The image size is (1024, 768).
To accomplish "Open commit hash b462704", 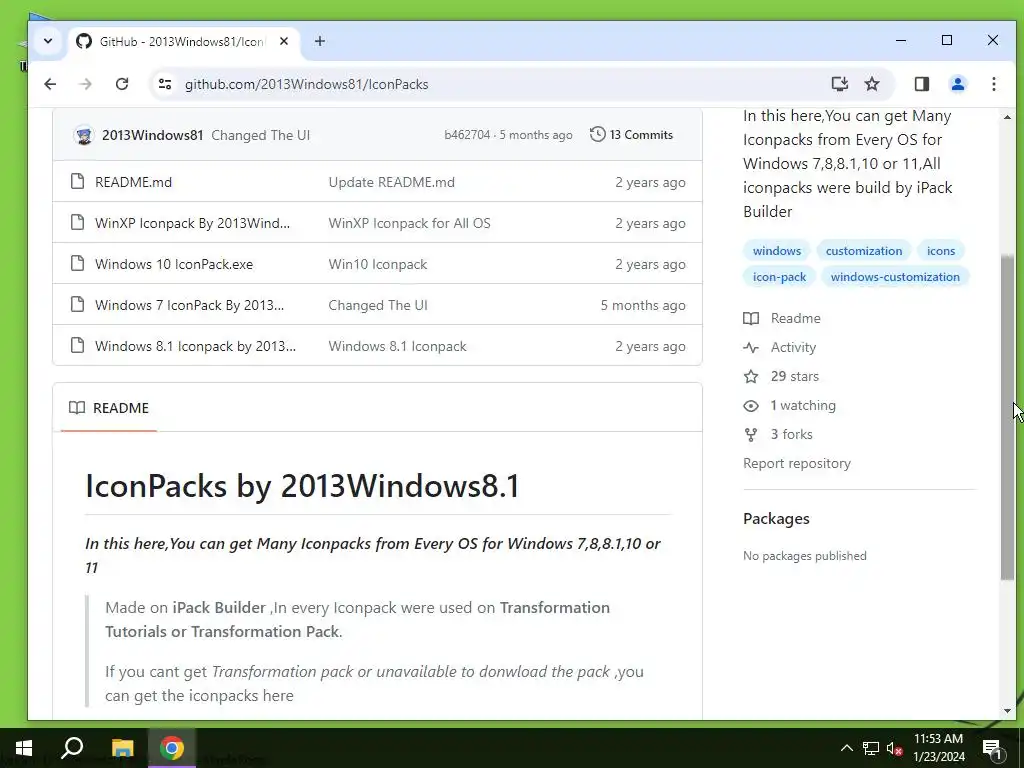I will coord(467,135).
